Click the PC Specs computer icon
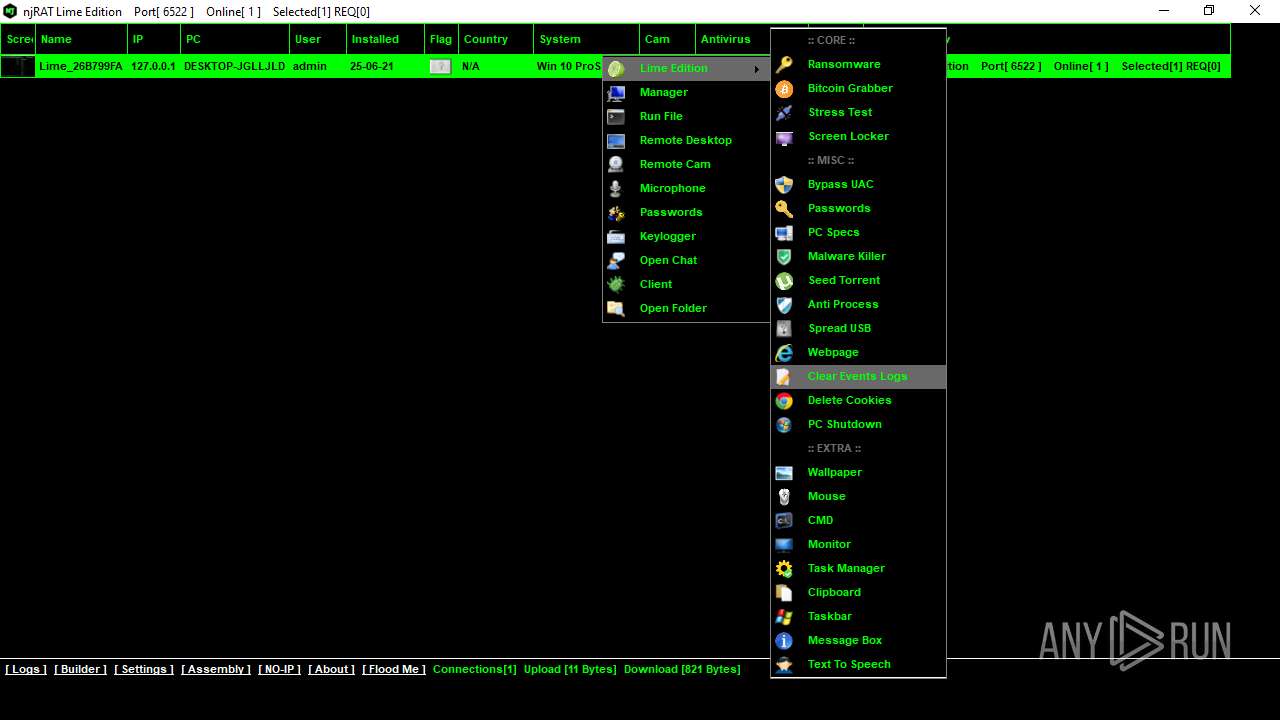 coord(785,233)
